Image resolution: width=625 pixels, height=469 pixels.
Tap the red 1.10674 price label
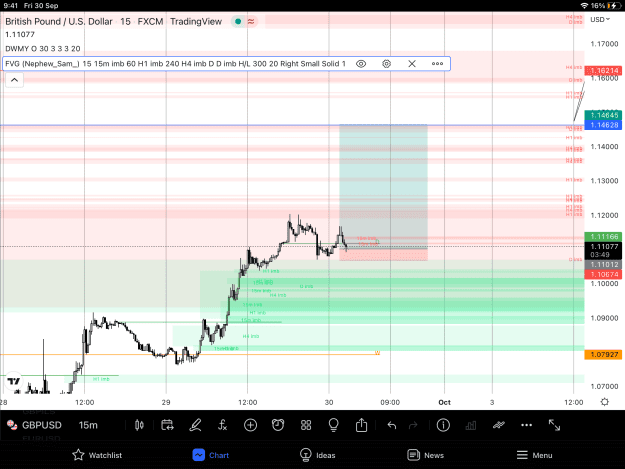[603, 274]
